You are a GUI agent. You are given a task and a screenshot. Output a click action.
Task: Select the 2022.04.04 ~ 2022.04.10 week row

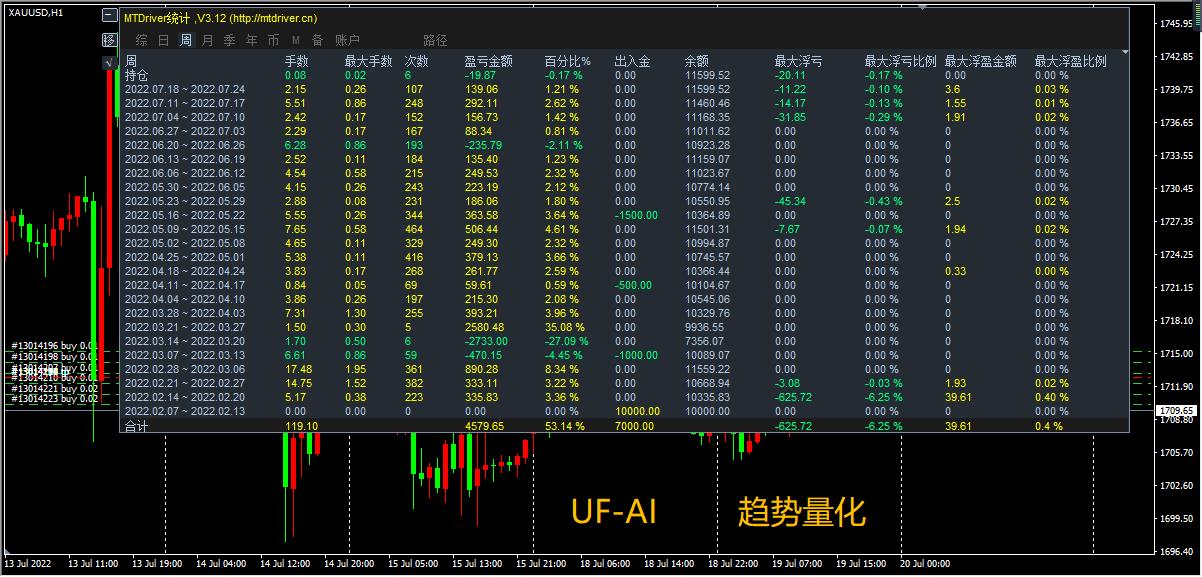(624, 299)
